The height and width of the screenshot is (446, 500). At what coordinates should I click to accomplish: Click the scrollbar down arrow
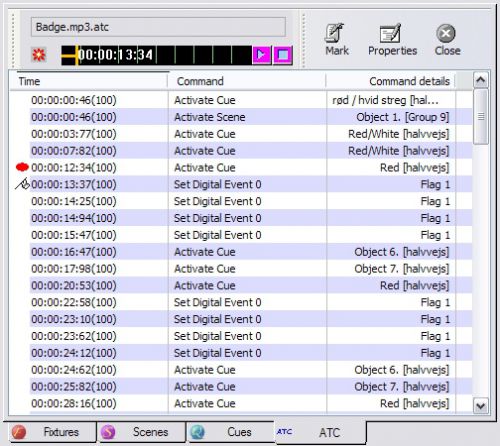tap(481, 406)
